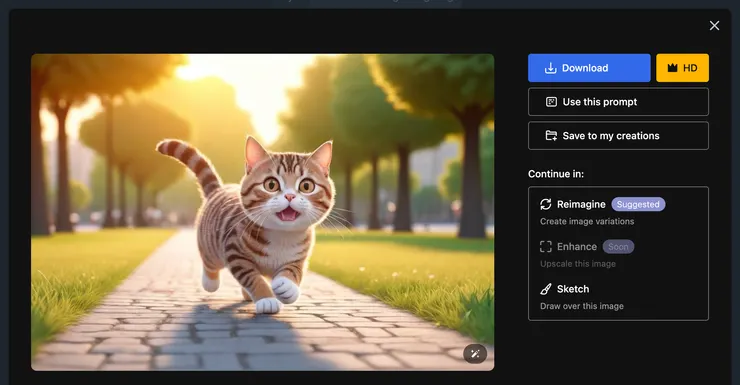Click the folder icon in Save to my creations

tap(551, 136)
